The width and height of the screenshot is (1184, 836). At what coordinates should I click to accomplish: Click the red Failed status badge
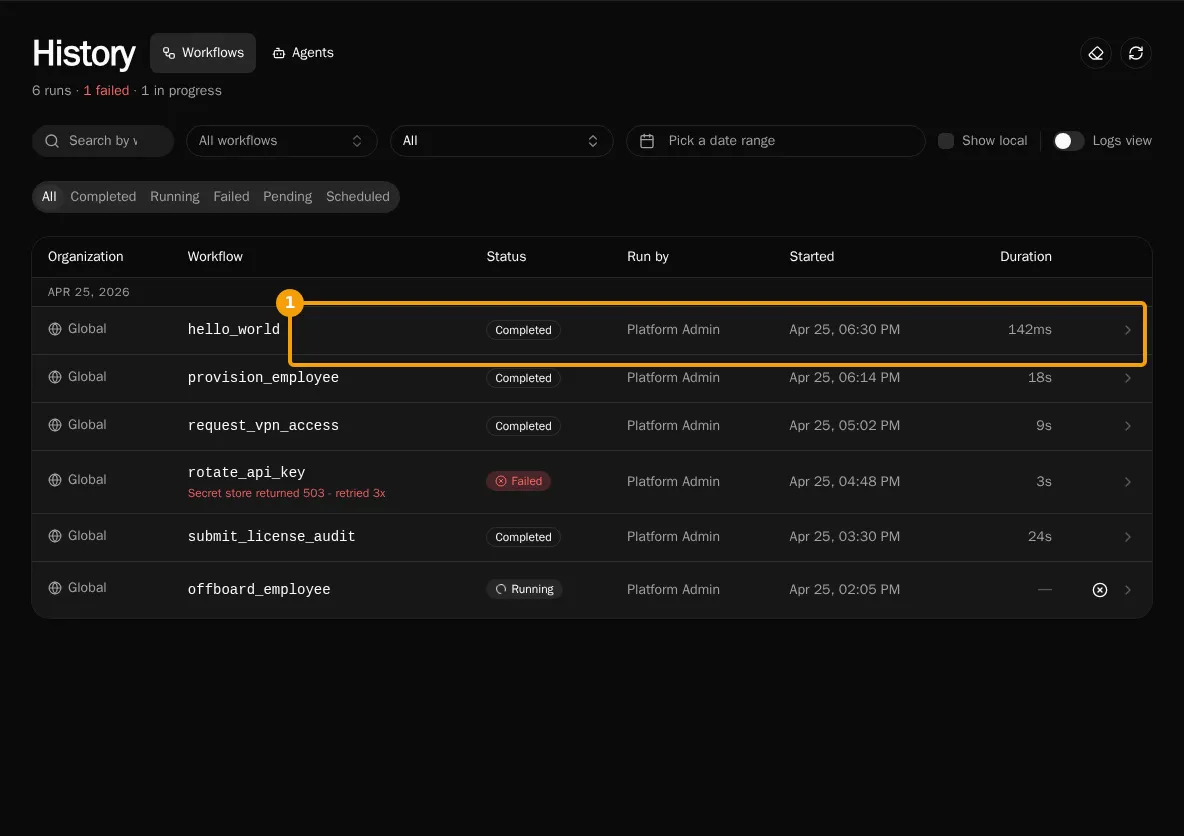coord(518,481)
